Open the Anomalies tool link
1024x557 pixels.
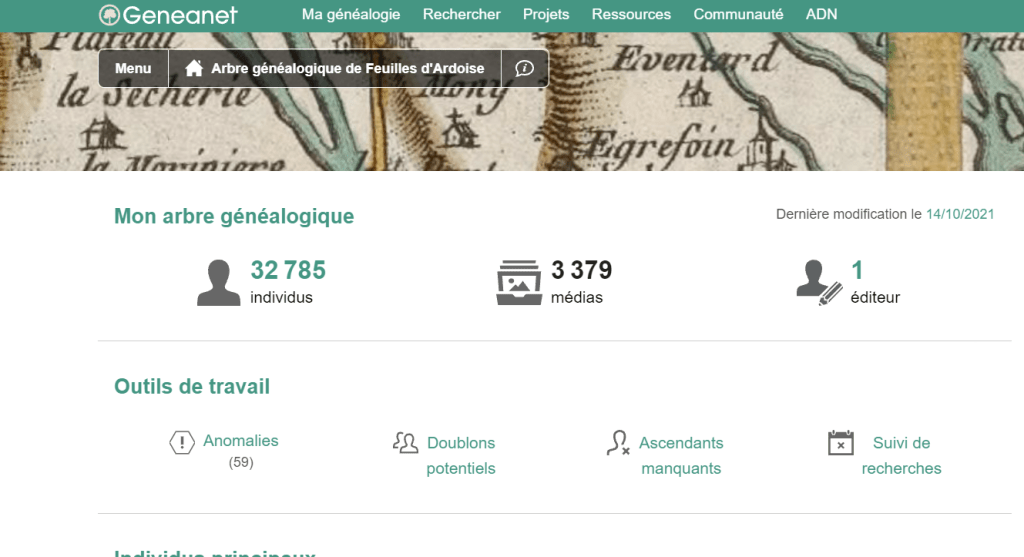(240, 441)
